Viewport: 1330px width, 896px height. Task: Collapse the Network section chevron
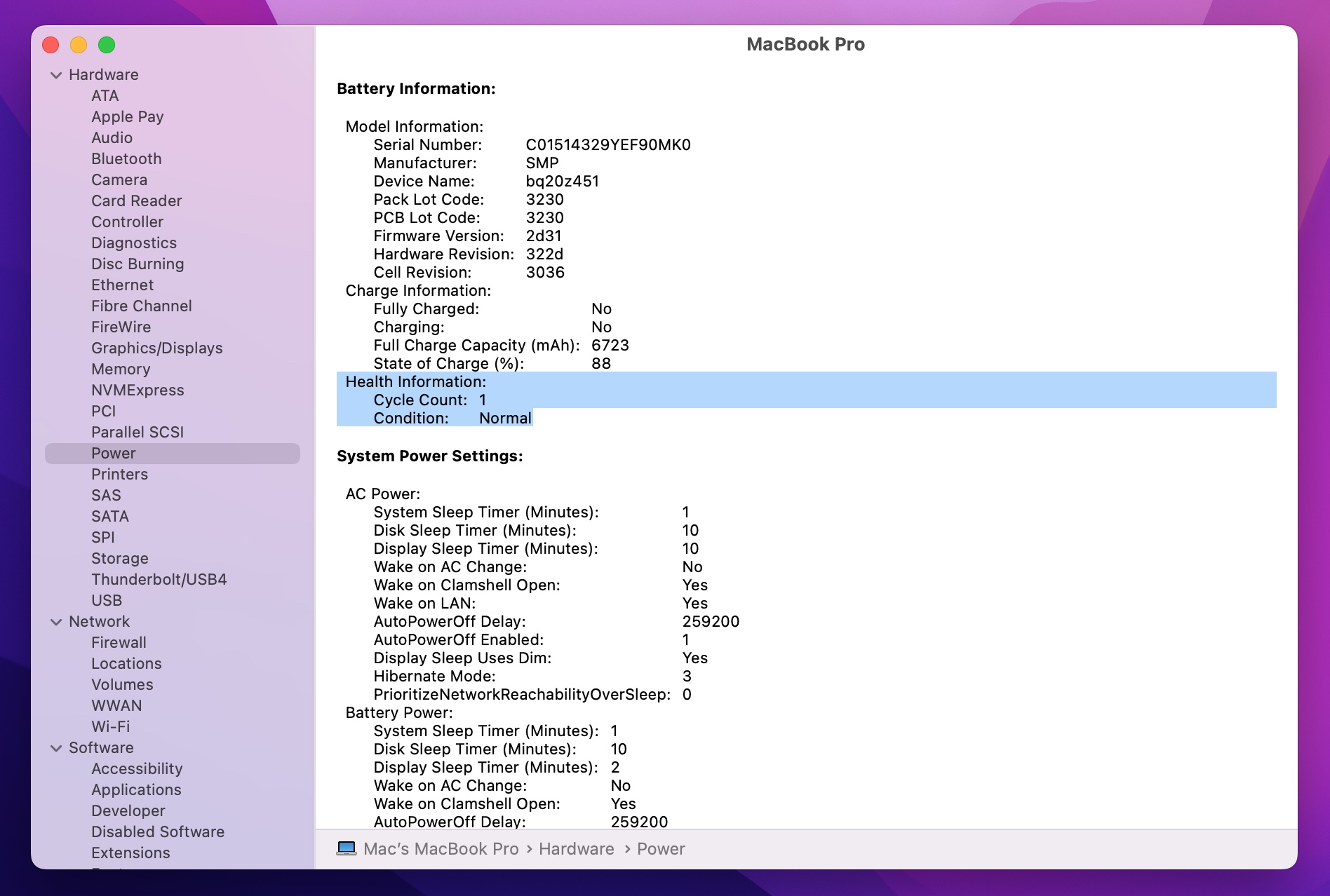click(x=56, y=622)
